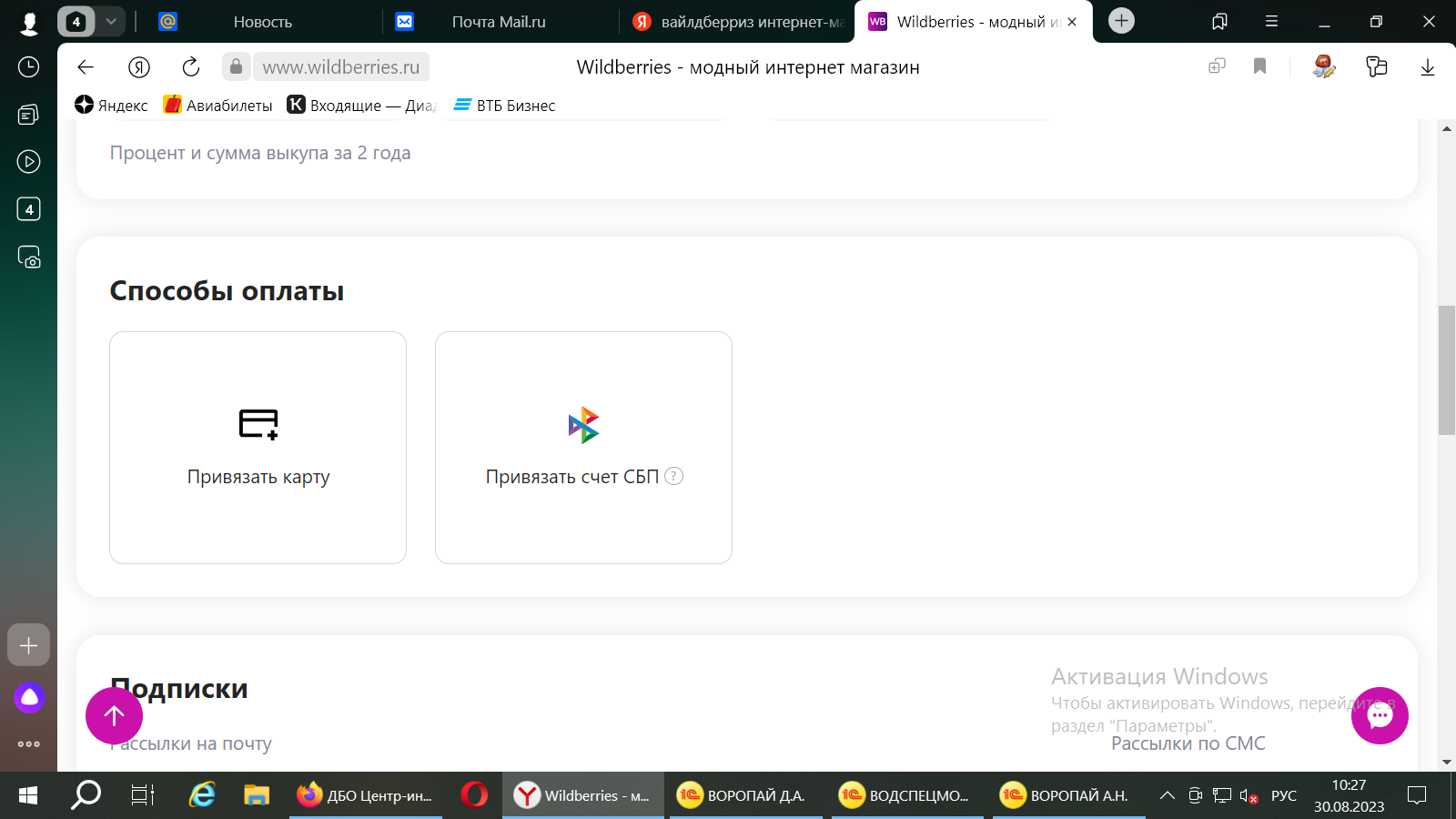Open browser history clock icon
This screenshot has height=819, width=1456.
(x=29, y=67)
